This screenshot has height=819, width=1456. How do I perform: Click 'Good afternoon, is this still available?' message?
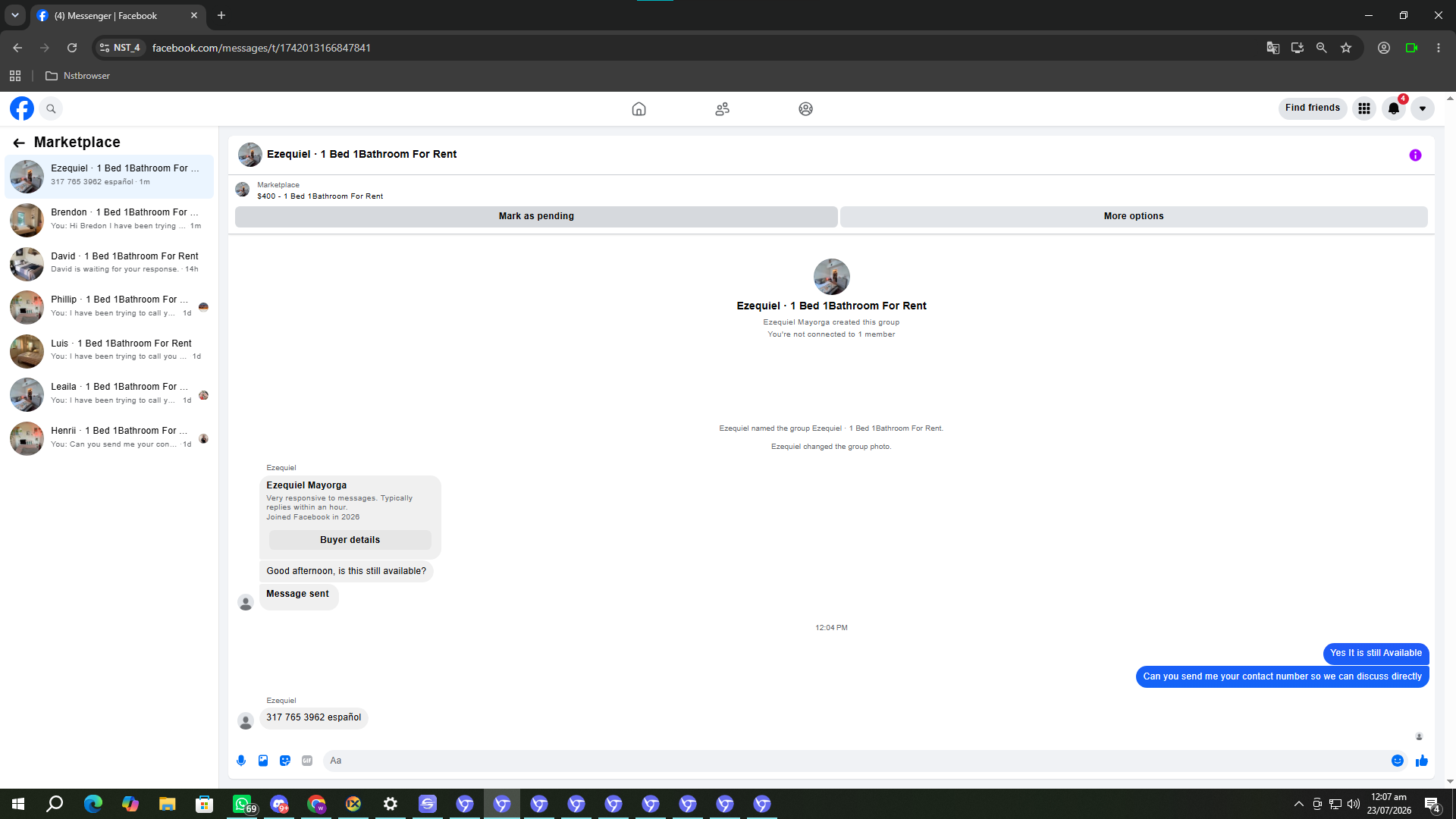click(x=346, y=571)
